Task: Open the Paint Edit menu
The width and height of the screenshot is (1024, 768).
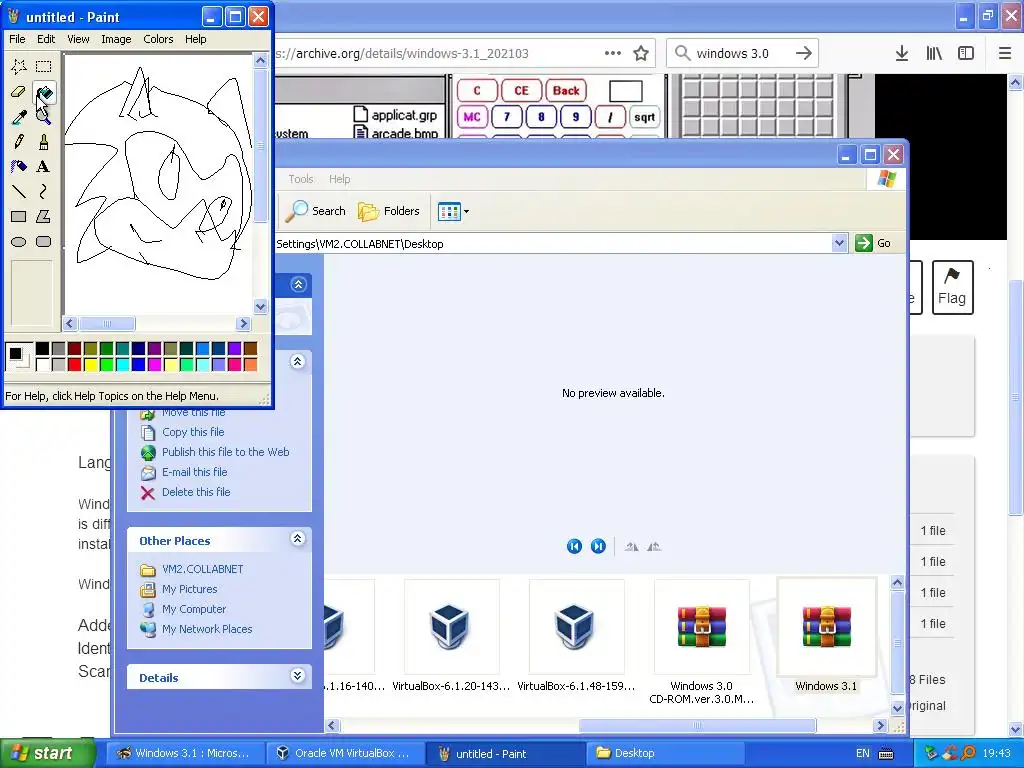Action: [x=46, y=39]
